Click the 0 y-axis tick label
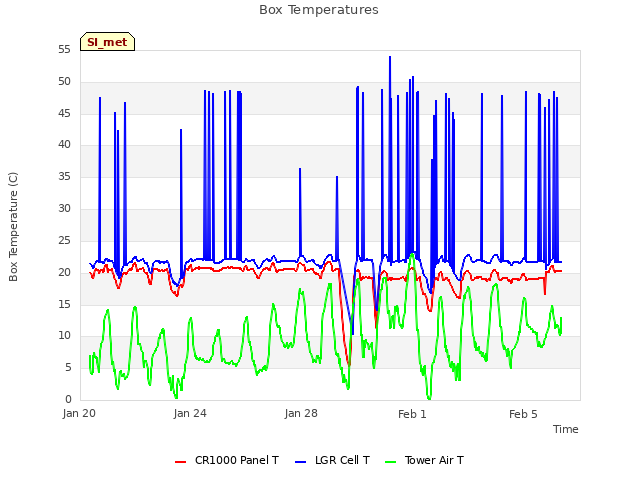640x480 pixels. click(68, 399)
